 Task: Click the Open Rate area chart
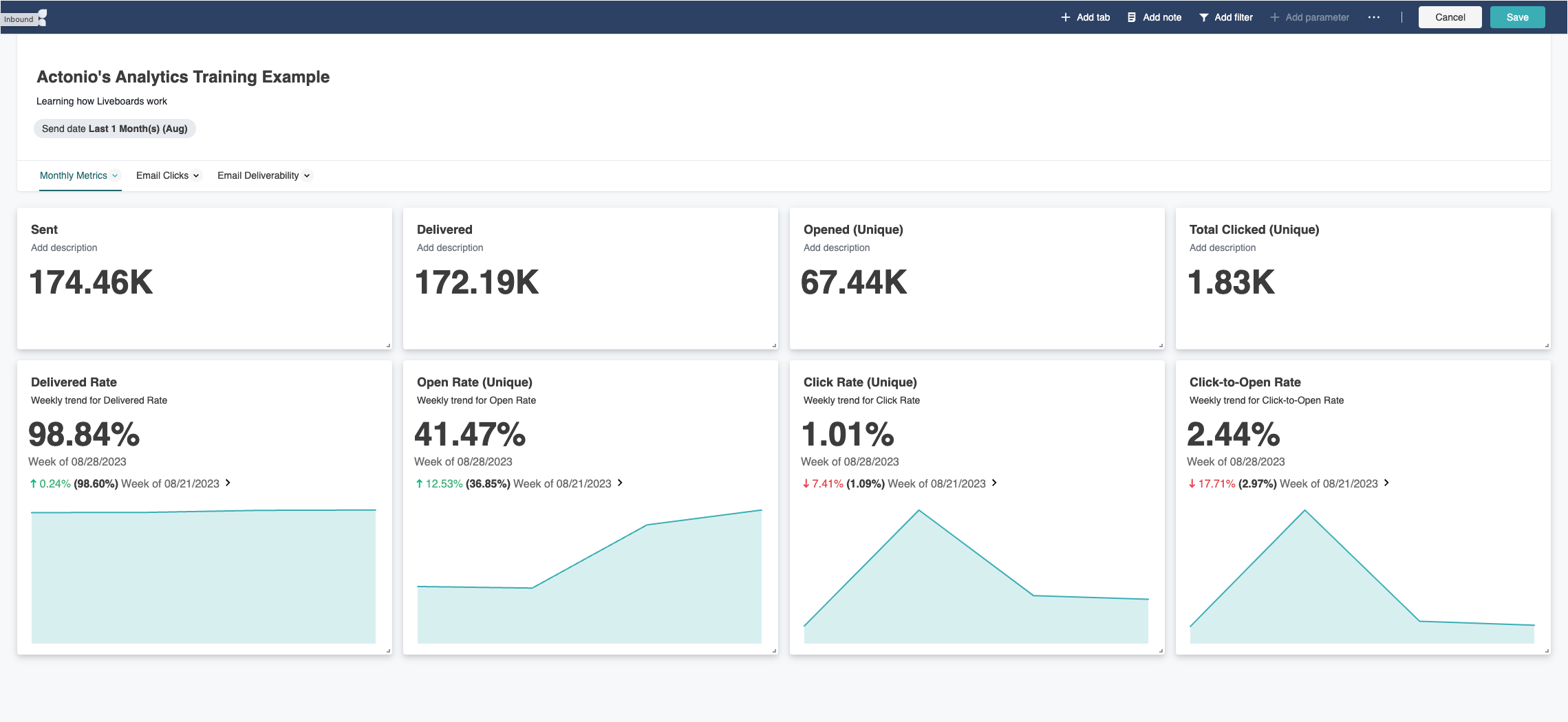click(x=590, y=576)
